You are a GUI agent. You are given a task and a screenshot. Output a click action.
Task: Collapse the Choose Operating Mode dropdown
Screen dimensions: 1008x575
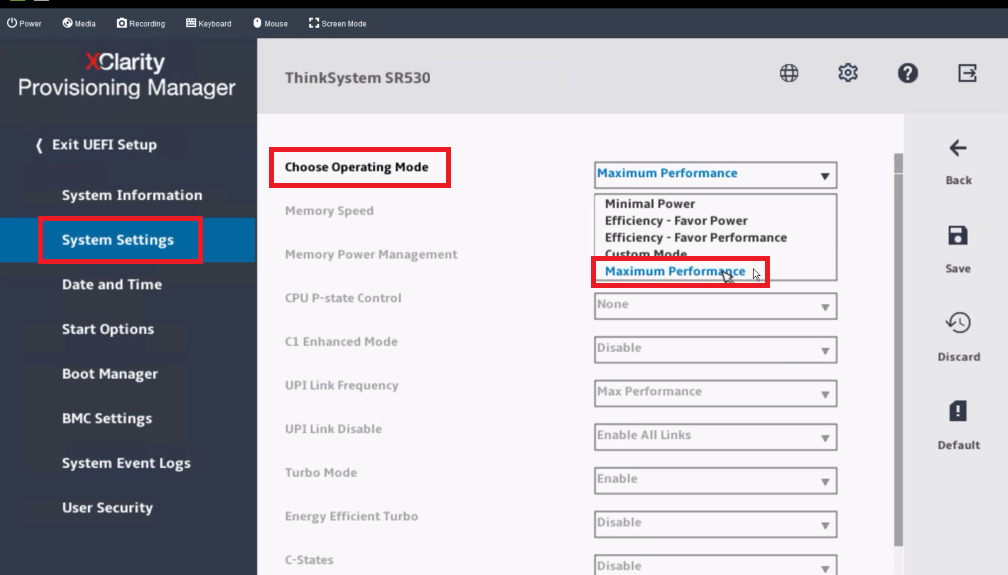716,175
